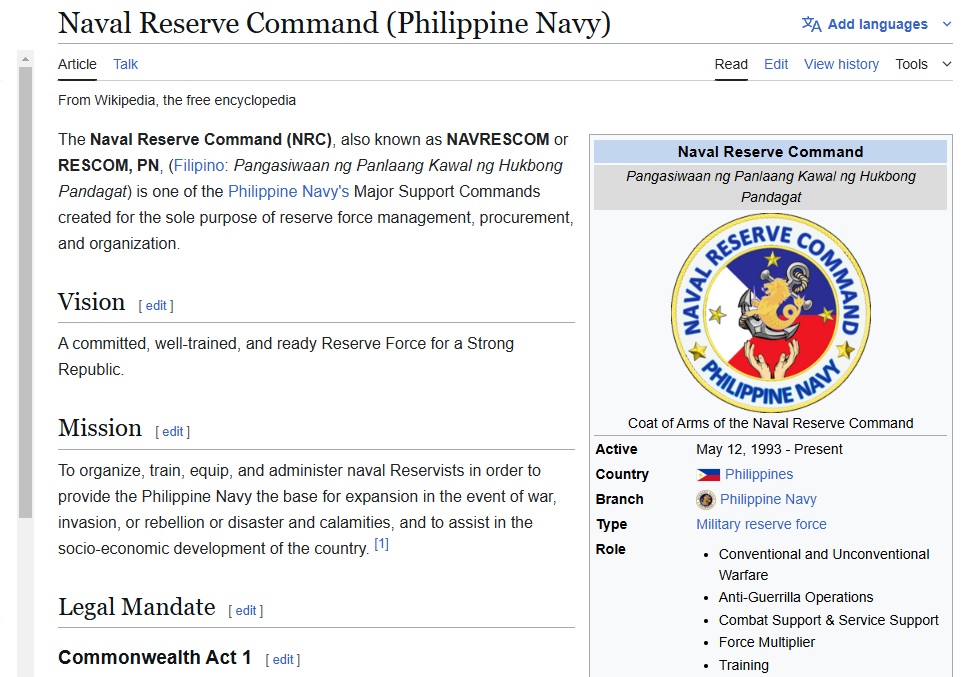Click the 'Type' infobox label
The width and height of the screenshot is (967, 677).
click(x=611, y=524)
